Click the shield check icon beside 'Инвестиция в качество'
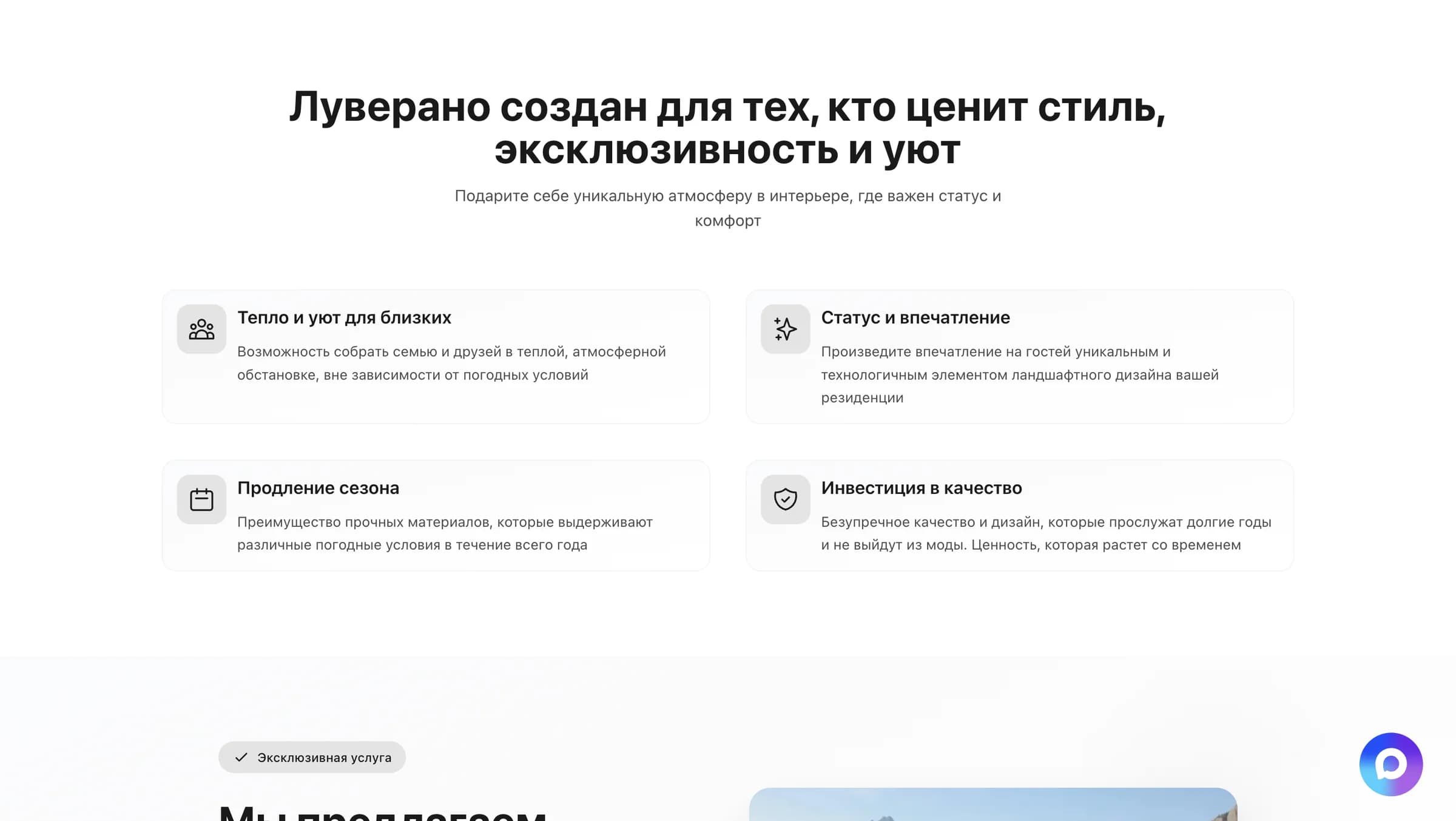The height and width of the screenshot is (821, 1456). pyautogui.click(x=785, y=499)
